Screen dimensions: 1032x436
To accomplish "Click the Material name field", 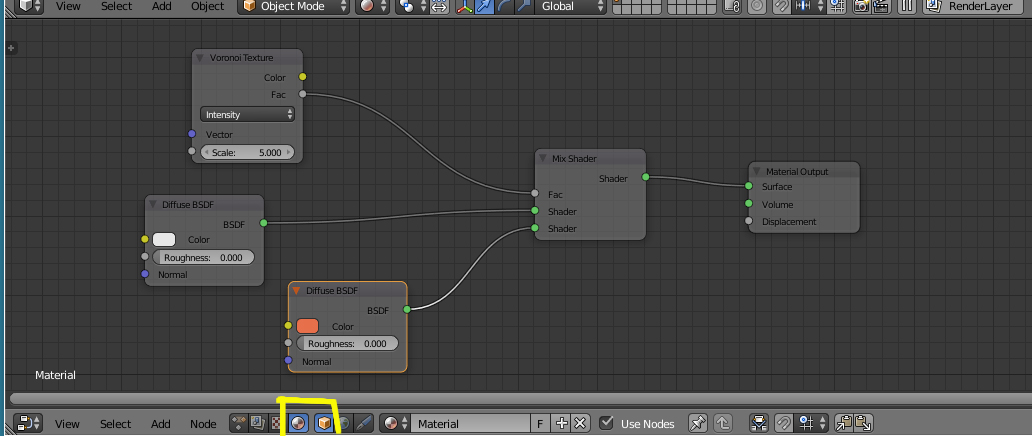I will [470, 424].
